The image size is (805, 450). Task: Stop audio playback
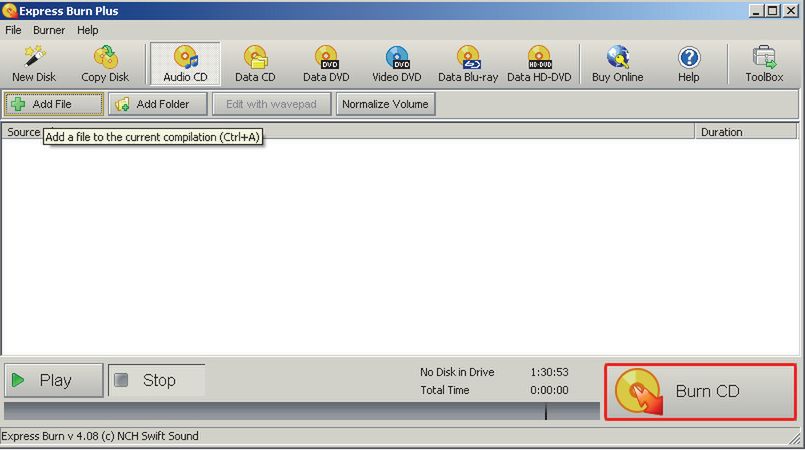pyautogui.click(x=157, y=380)
